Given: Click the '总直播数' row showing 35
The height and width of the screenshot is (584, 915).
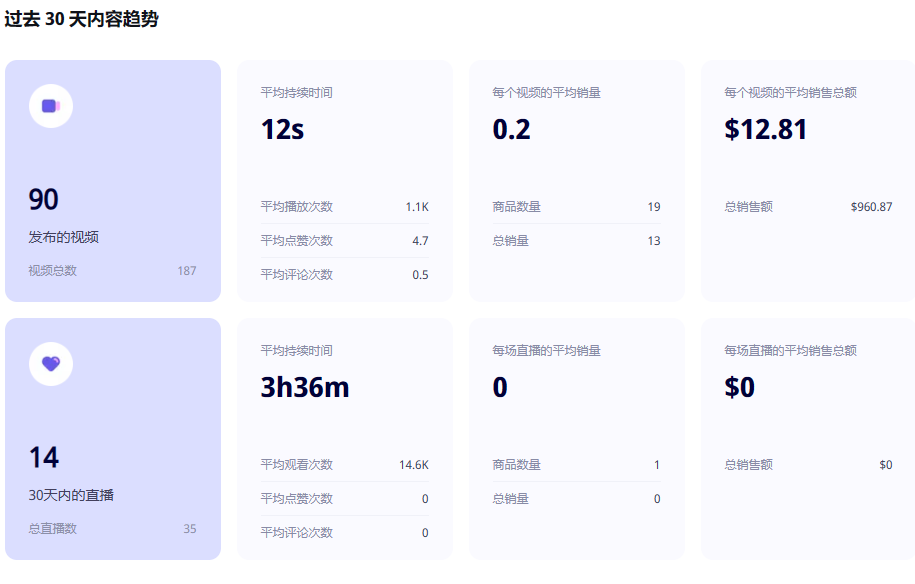Looking at the screenshot, I should click(112, 528).
